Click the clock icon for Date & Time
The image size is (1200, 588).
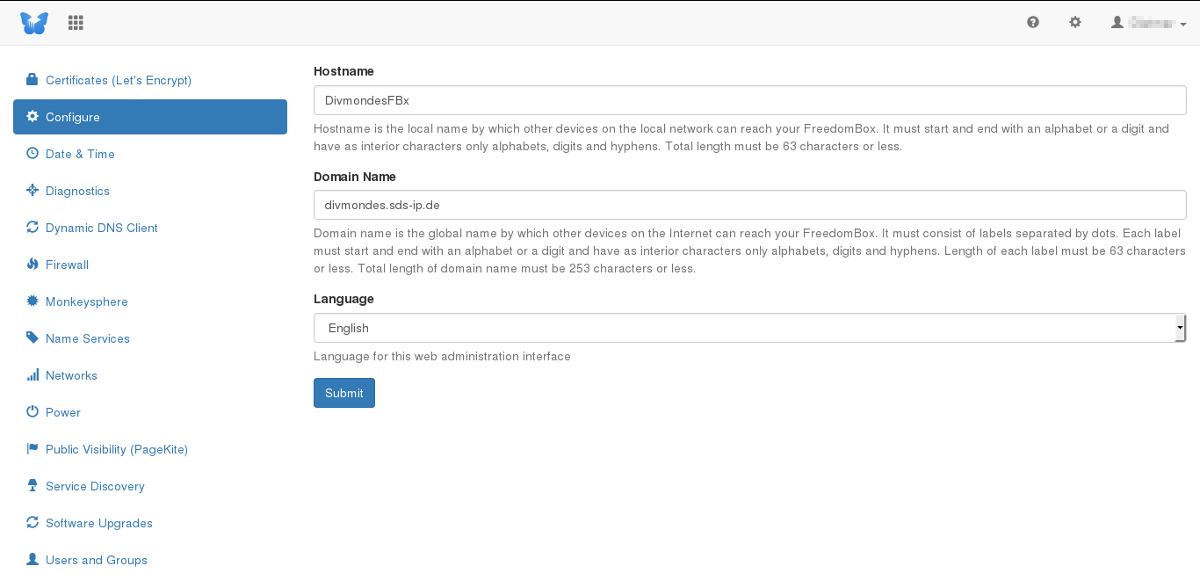[x=32, y=154]
